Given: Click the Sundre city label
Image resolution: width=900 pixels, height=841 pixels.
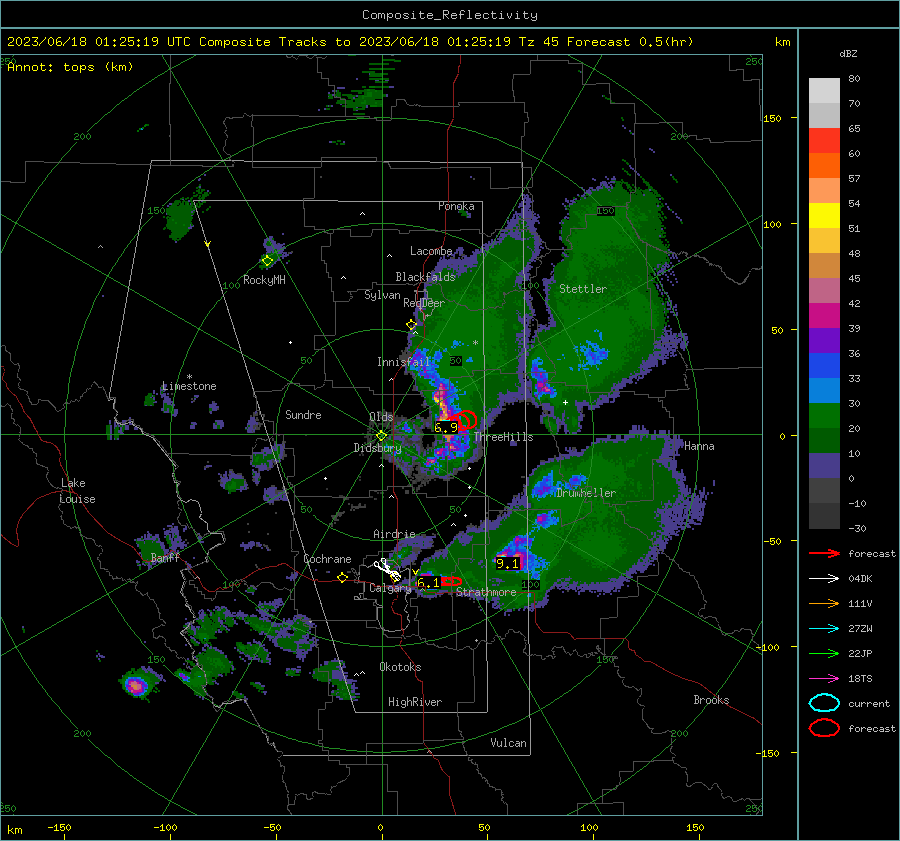Looking at the screenshot, I should (x=303, y=415).
